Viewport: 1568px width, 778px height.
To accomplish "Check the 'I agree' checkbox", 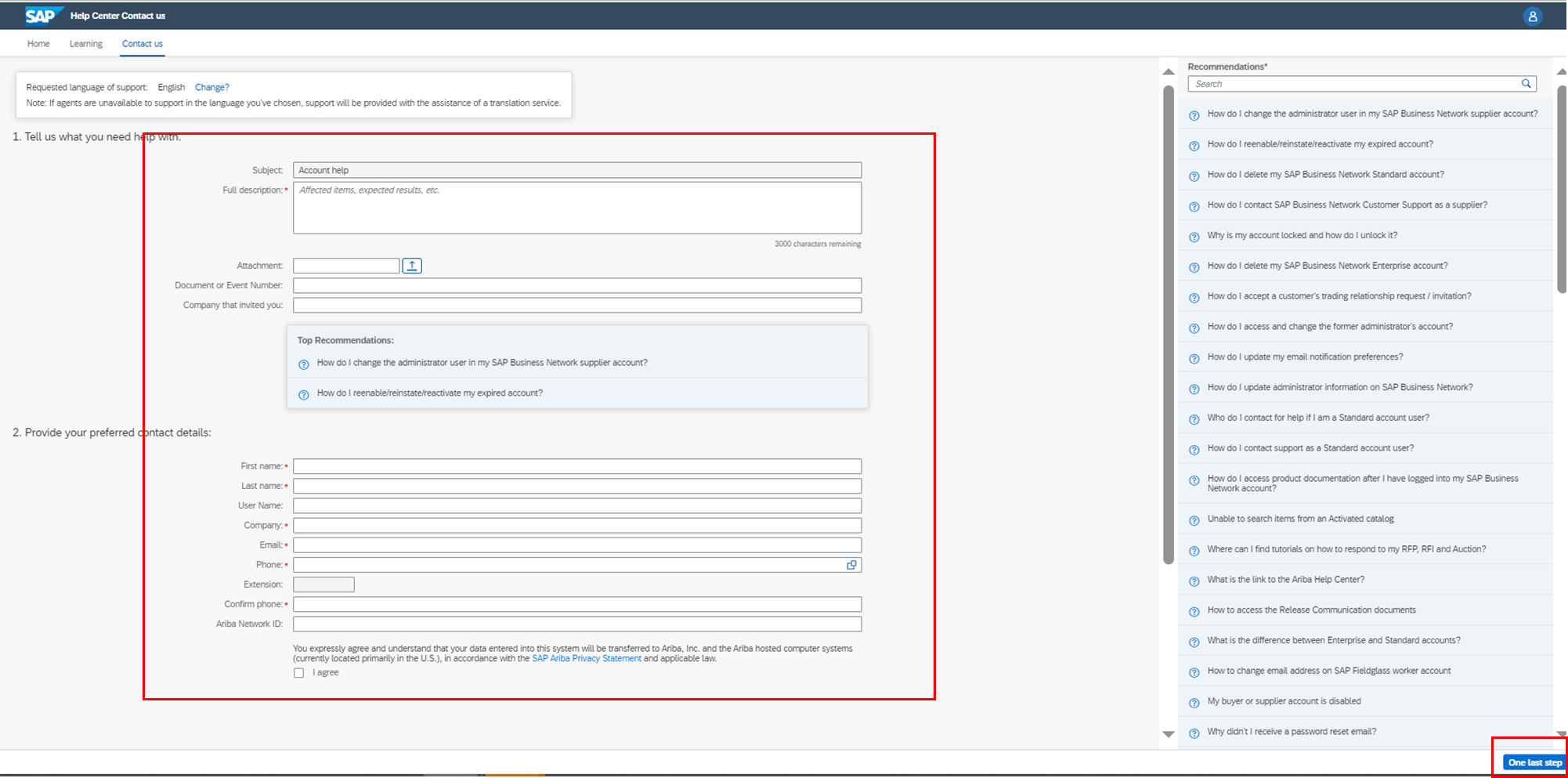I will pyautogui.click(x=298, y=673).
